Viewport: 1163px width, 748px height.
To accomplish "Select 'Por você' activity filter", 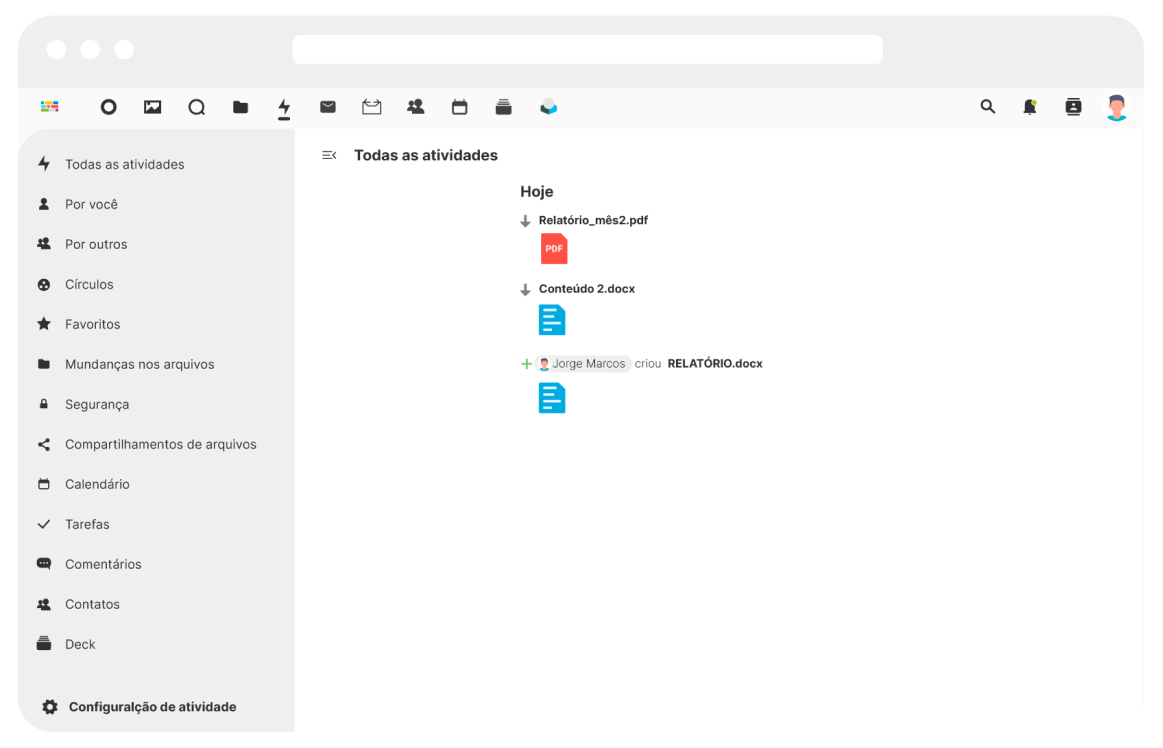I will coord(91,204).
